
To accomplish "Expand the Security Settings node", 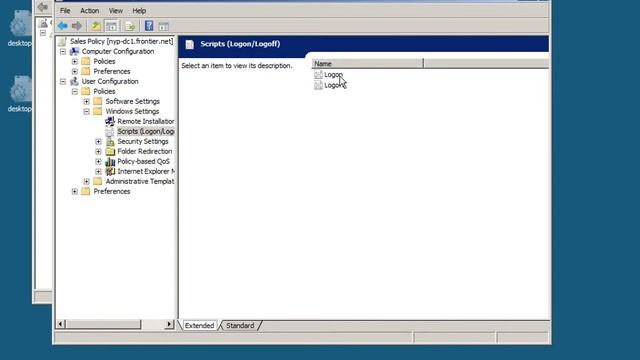I will tap(98, 141).
